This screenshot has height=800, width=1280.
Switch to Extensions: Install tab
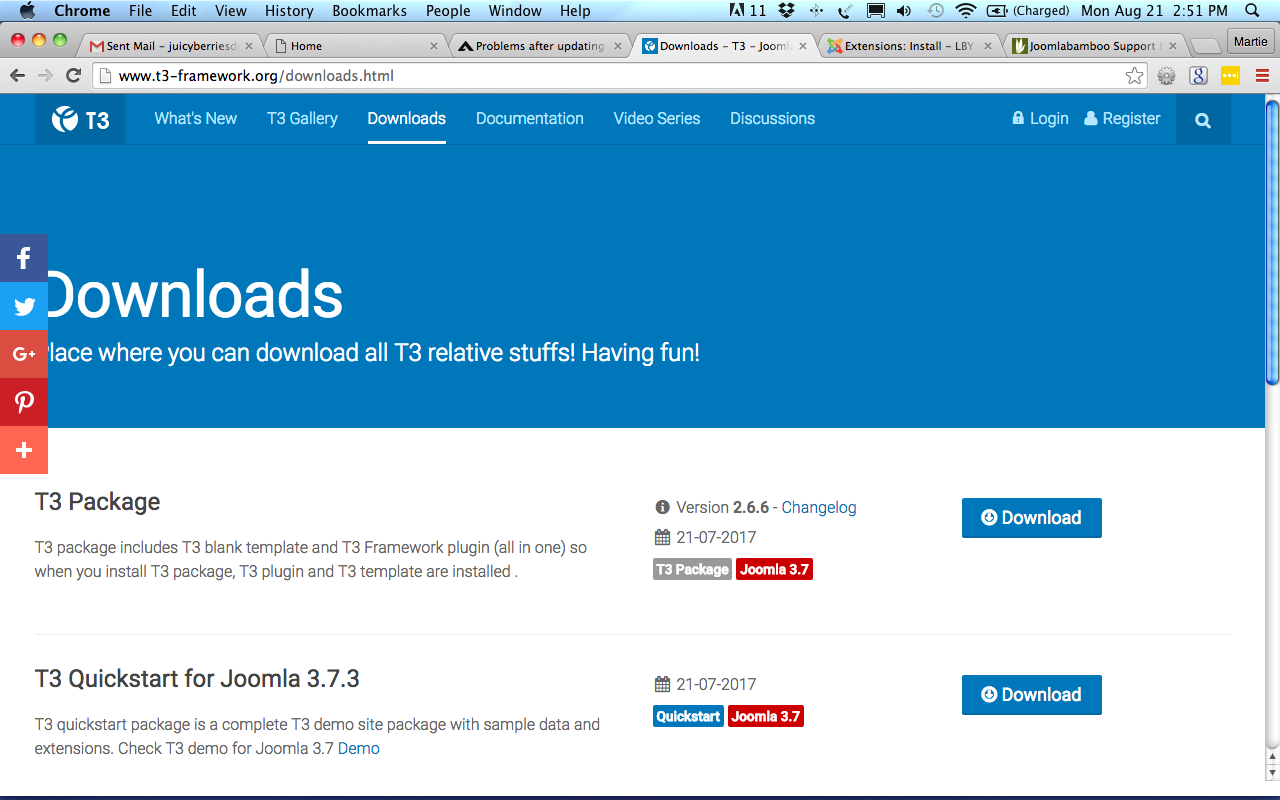[909, 46]
